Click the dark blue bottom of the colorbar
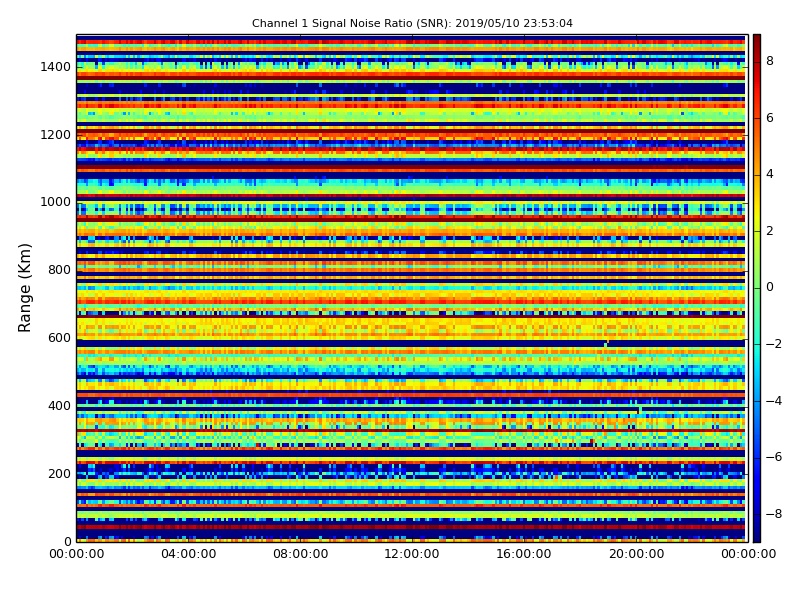The height and width of the screenshot is (600, 800). point(757,533)
